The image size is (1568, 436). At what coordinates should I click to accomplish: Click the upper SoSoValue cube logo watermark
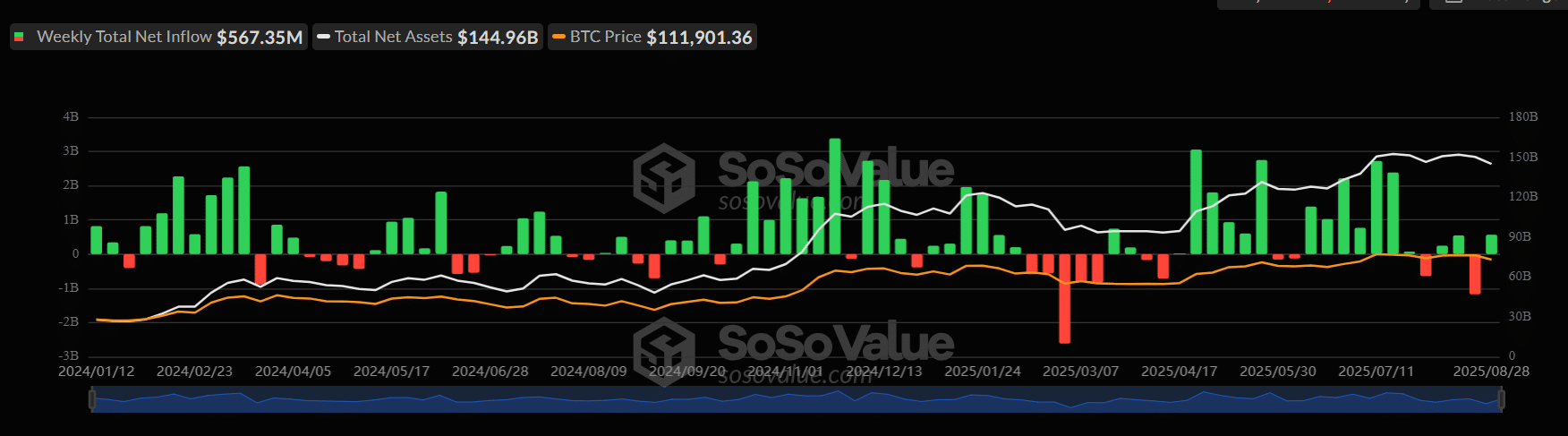pyautogui.click(x=664, y=178)
